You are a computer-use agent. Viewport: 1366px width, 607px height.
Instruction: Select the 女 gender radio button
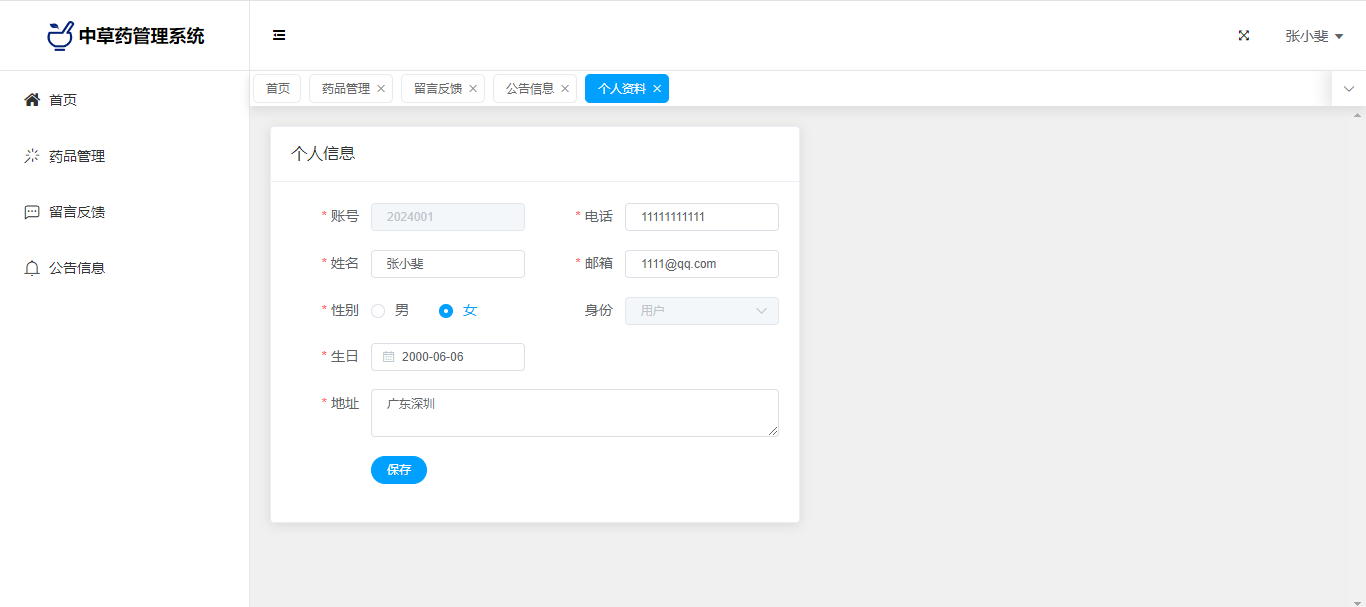click(447, 311)
